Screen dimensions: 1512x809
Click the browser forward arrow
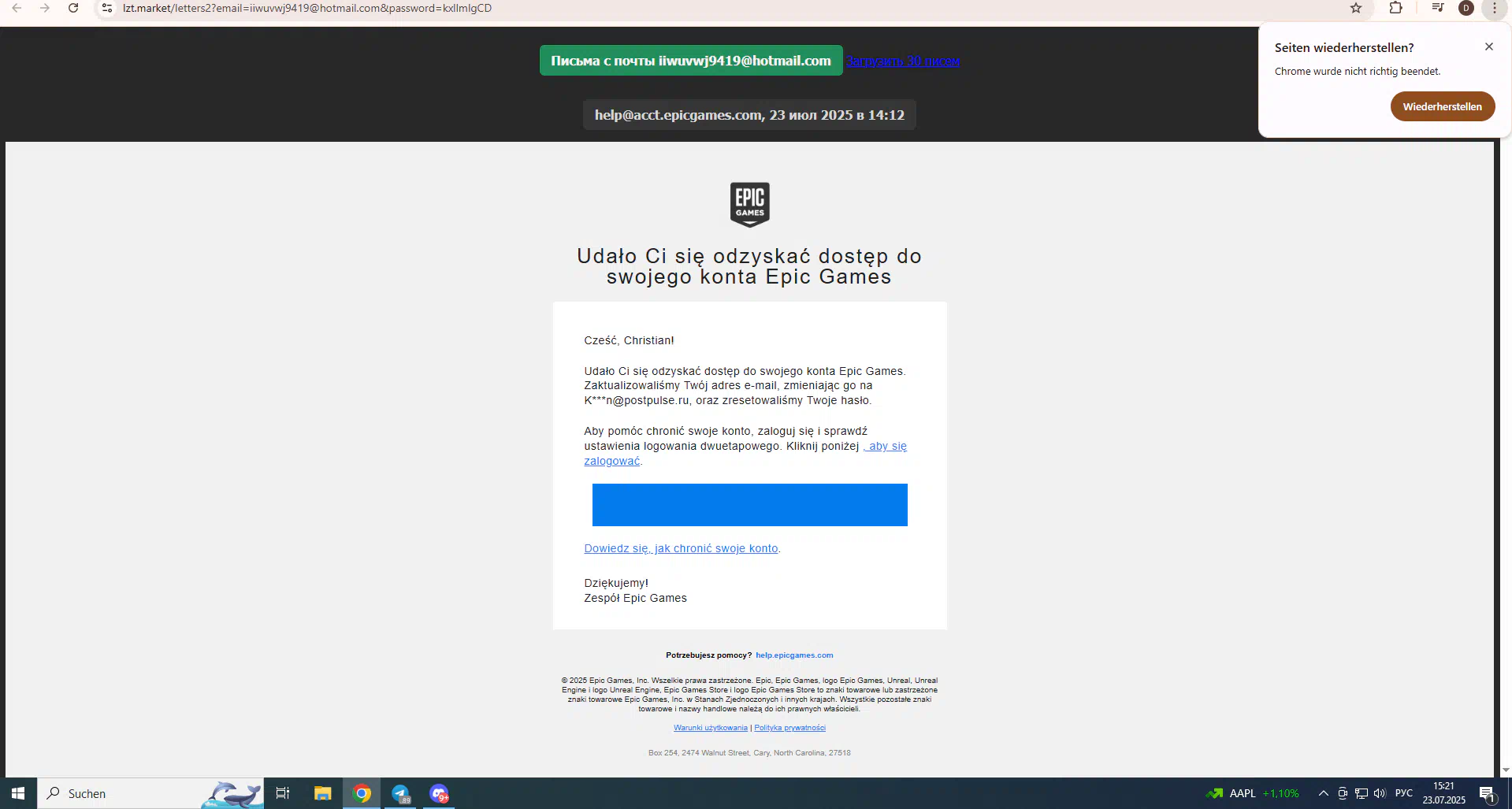[45, 8]
